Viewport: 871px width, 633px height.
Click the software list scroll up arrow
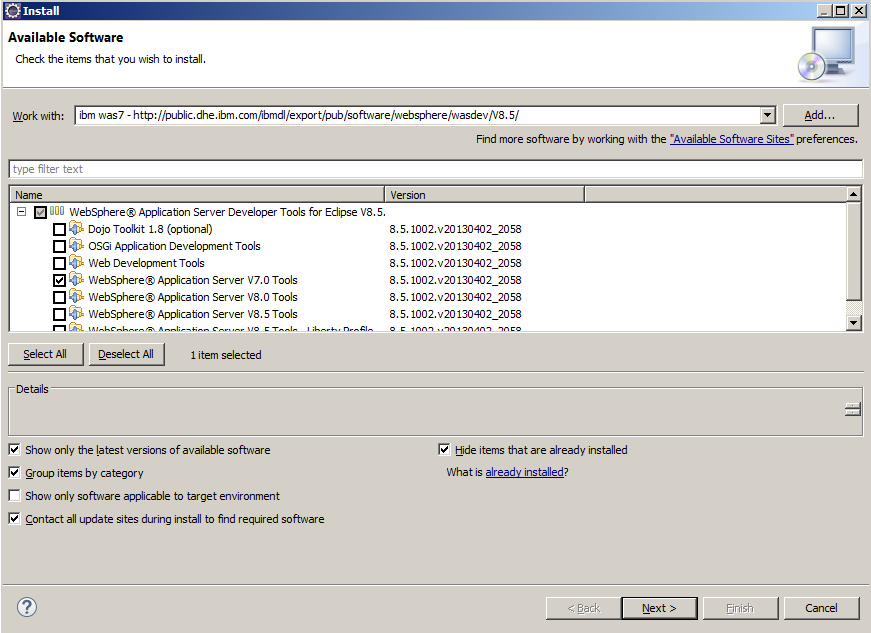point(853,194)
